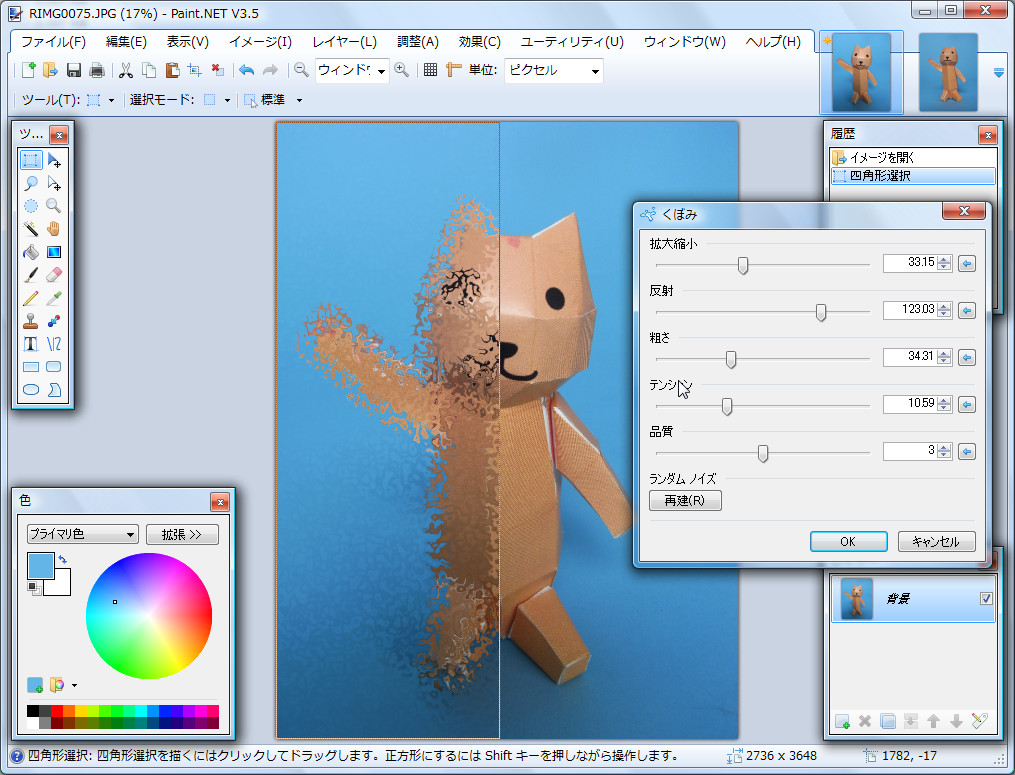This screenshot has height=775, width=1015.
Task: Pick the Paint Bucket tool
Action: pos(31,251)
